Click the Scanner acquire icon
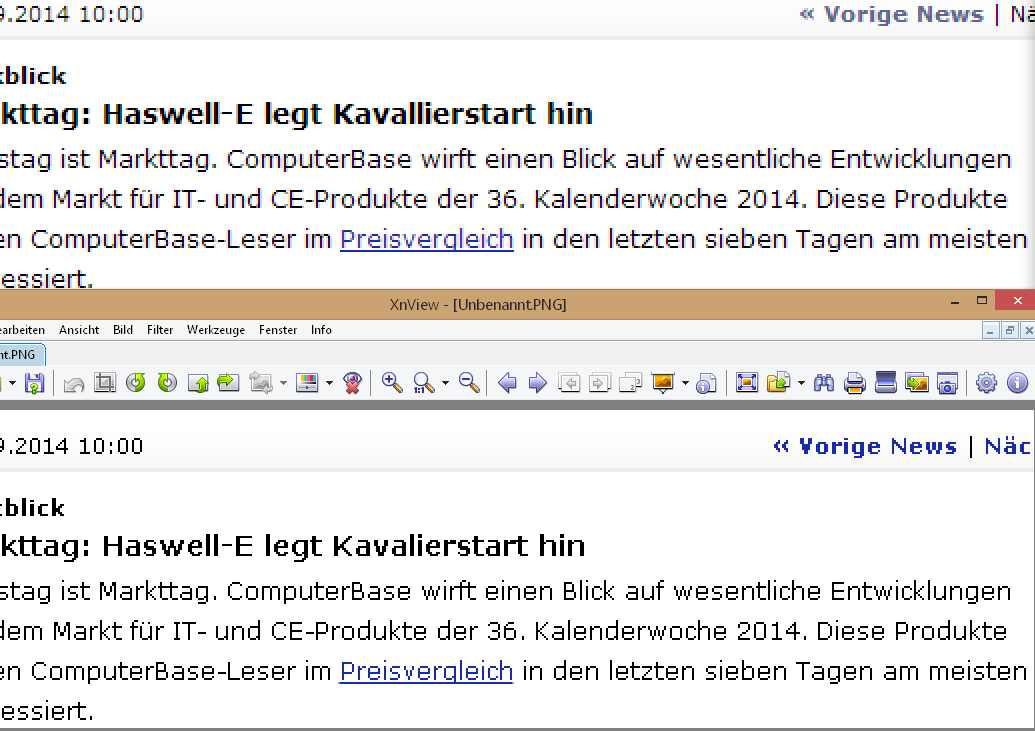This screenshot has height=731, width=1035. (885, 383)
